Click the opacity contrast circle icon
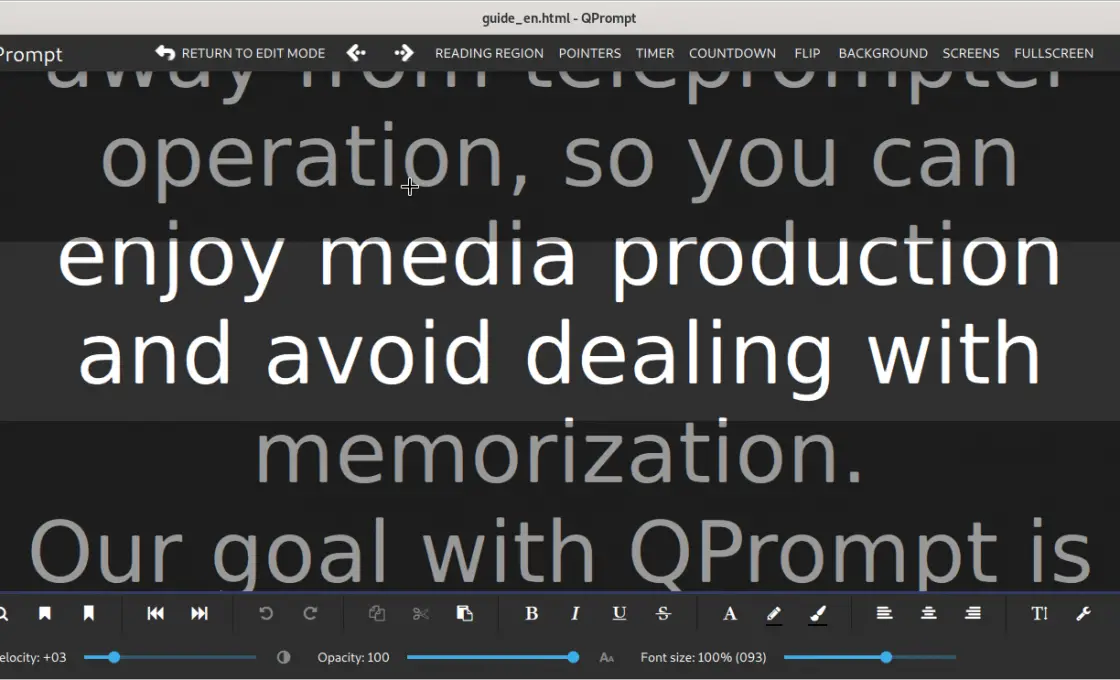Viewport: 1120px width, 680px height. point(284,657)
